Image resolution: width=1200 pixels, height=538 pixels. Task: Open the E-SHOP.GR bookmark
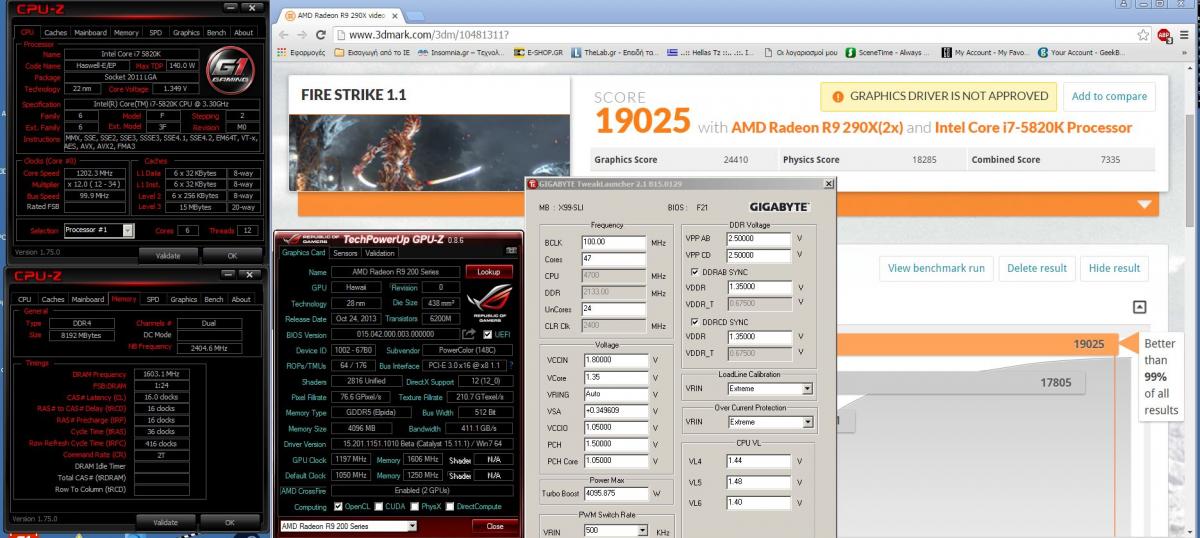click(x=539, y=53)
